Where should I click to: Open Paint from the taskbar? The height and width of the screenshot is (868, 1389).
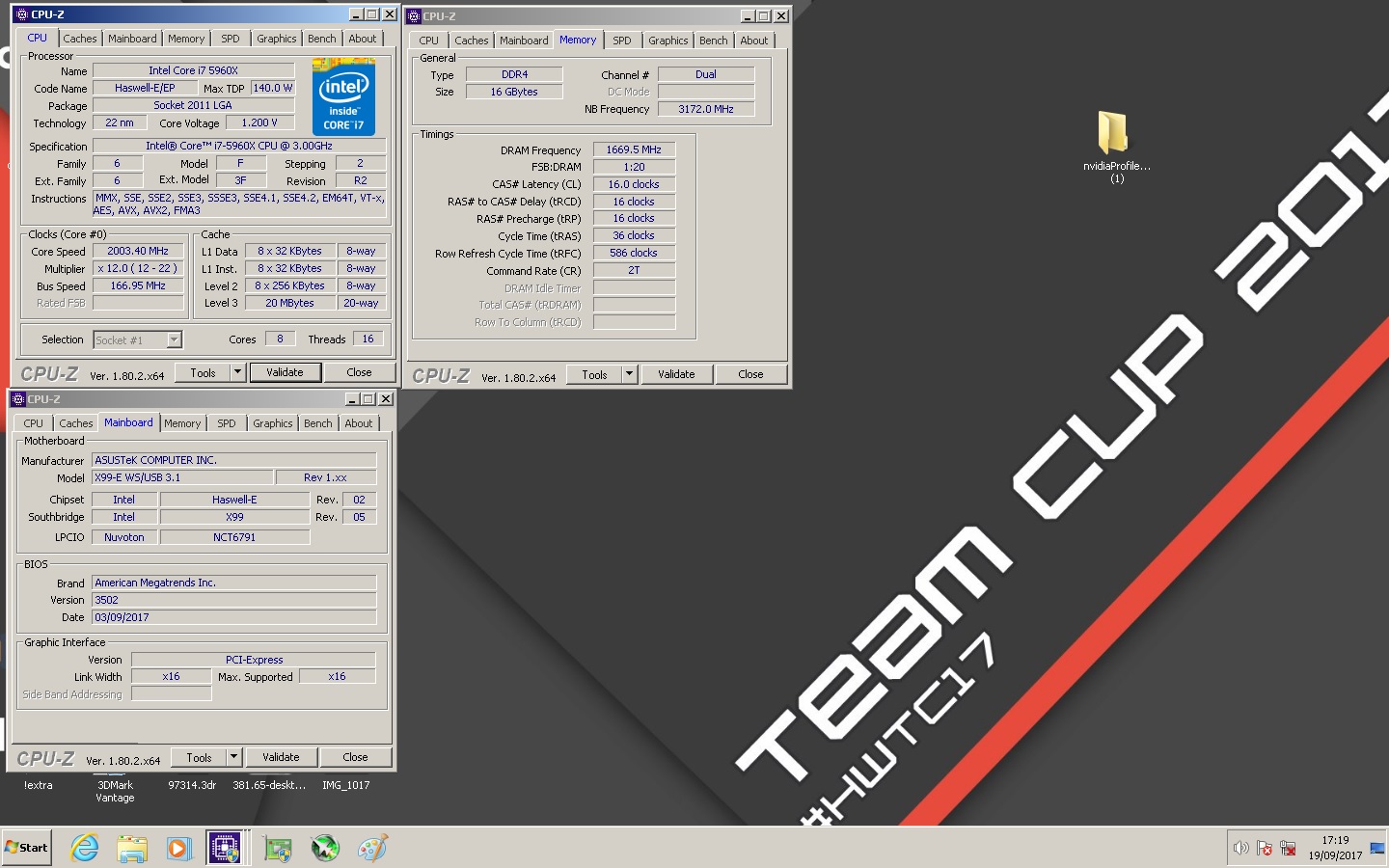[x=372, y=848]
